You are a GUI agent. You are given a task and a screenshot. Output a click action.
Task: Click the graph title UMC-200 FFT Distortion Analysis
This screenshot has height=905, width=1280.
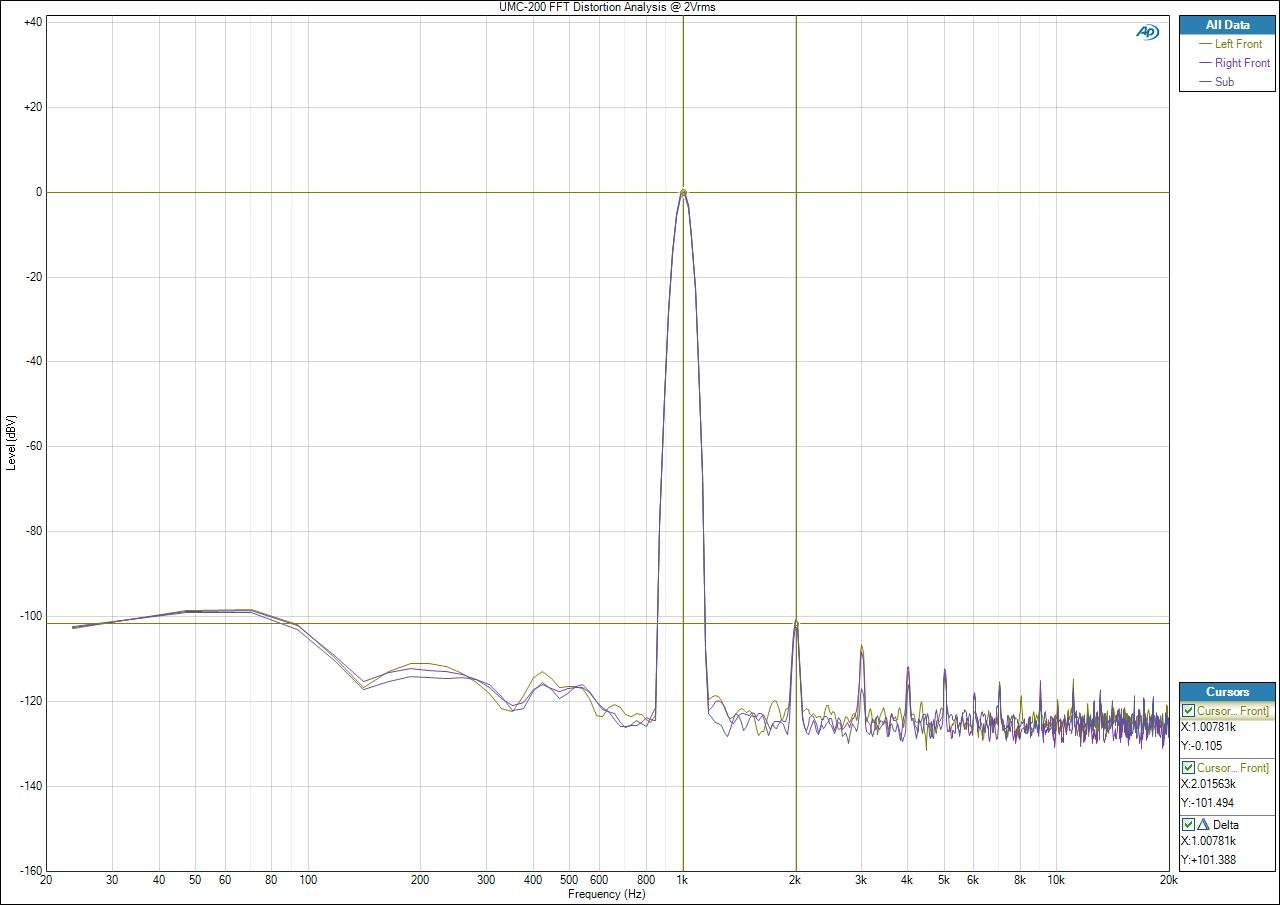coord(607,7)
